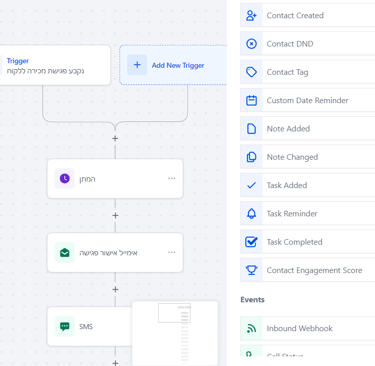Open the המתן wait step card
Viewport: 375px width, 366px height.
click(x=115, y=179)
